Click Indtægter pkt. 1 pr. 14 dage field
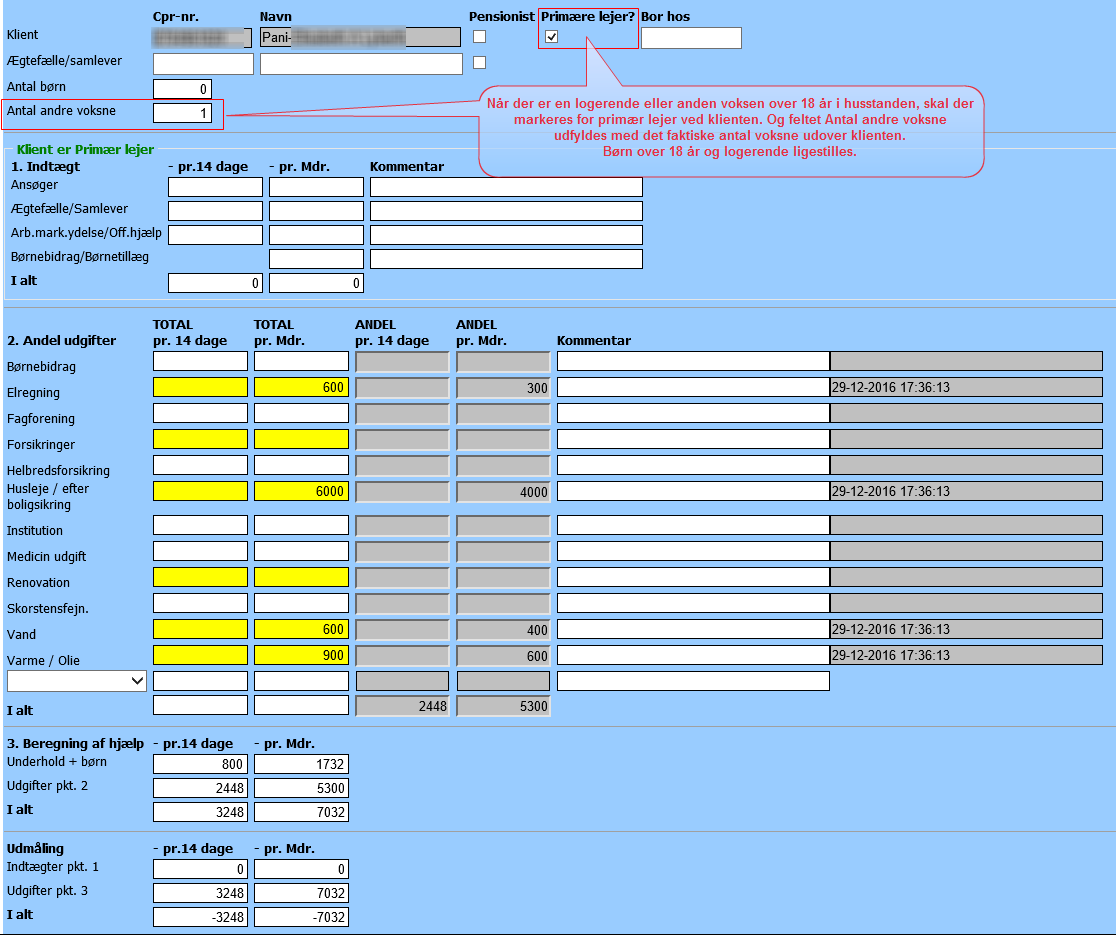Viewport: 1116px width, 935px height. pos(201,870)
